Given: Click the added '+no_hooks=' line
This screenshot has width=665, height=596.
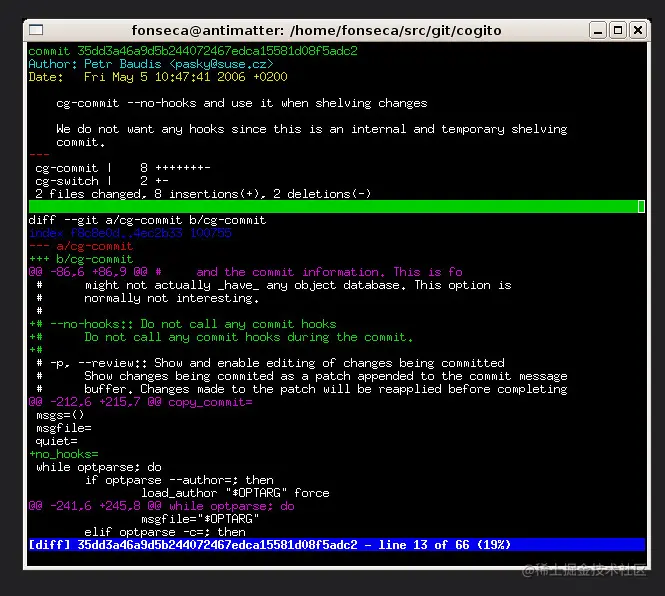Looking at the screenshot, I should pyautogui.click(x=64, y=454).
